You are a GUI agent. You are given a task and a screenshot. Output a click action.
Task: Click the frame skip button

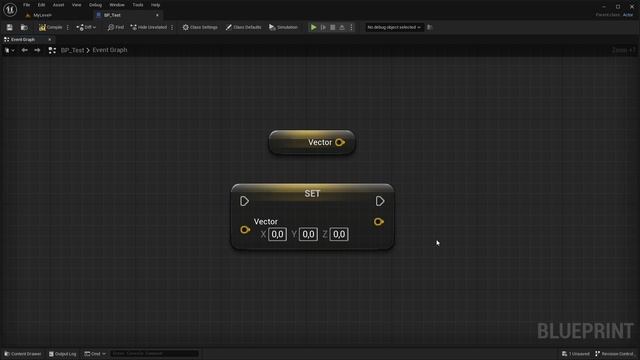coord(323,27)
